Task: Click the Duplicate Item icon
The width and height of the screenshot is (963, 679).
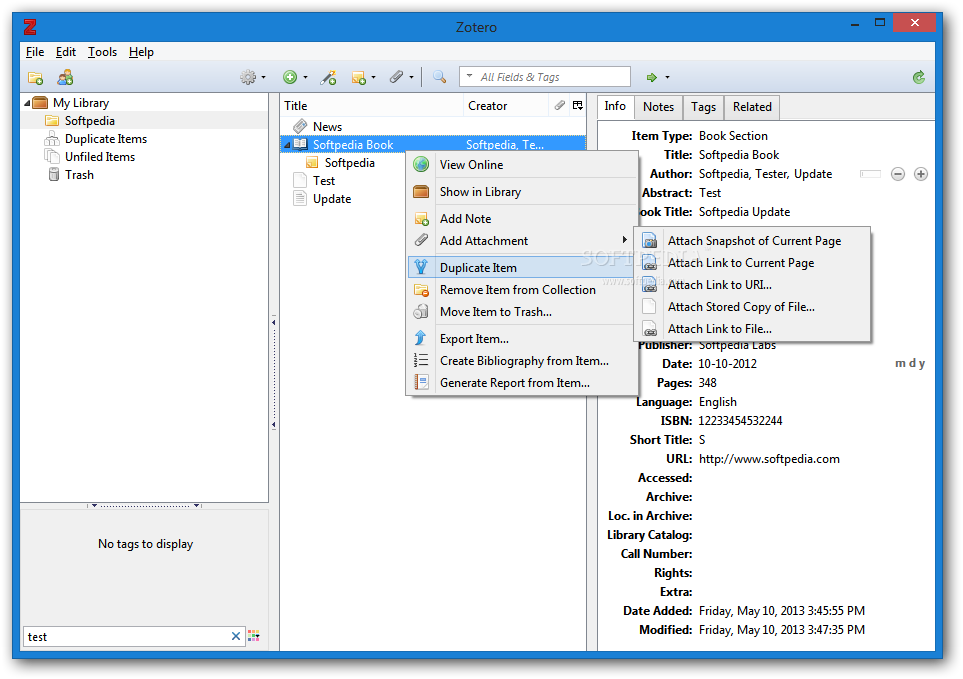Action: 421,267
